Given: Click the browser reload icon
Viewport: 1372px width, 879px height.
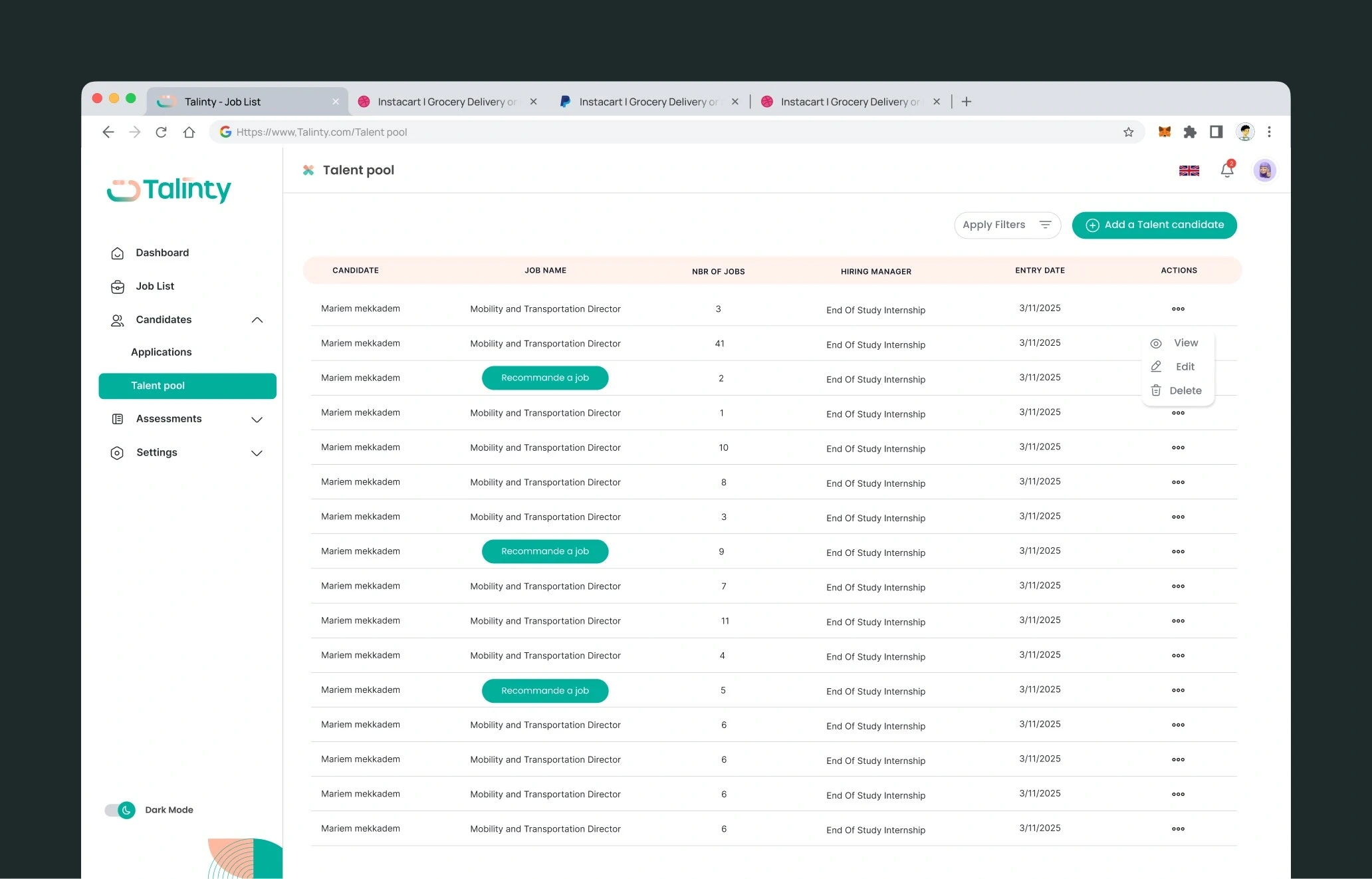Looking at the screenshot, I should (x=161, y=132).
